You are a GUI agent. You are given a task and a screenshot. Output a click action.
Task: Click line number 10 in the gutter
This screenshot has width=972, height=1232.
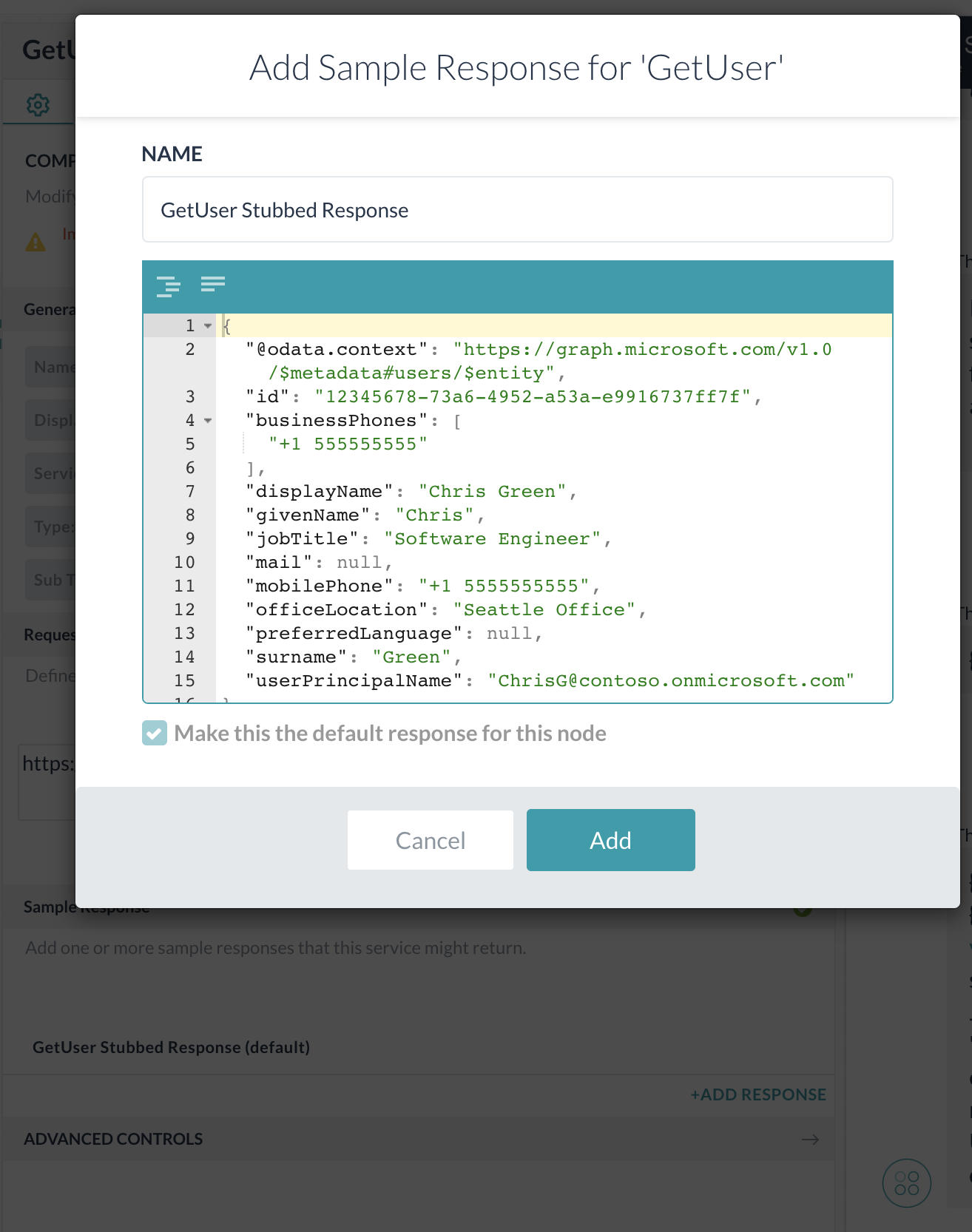click(185, 563)
